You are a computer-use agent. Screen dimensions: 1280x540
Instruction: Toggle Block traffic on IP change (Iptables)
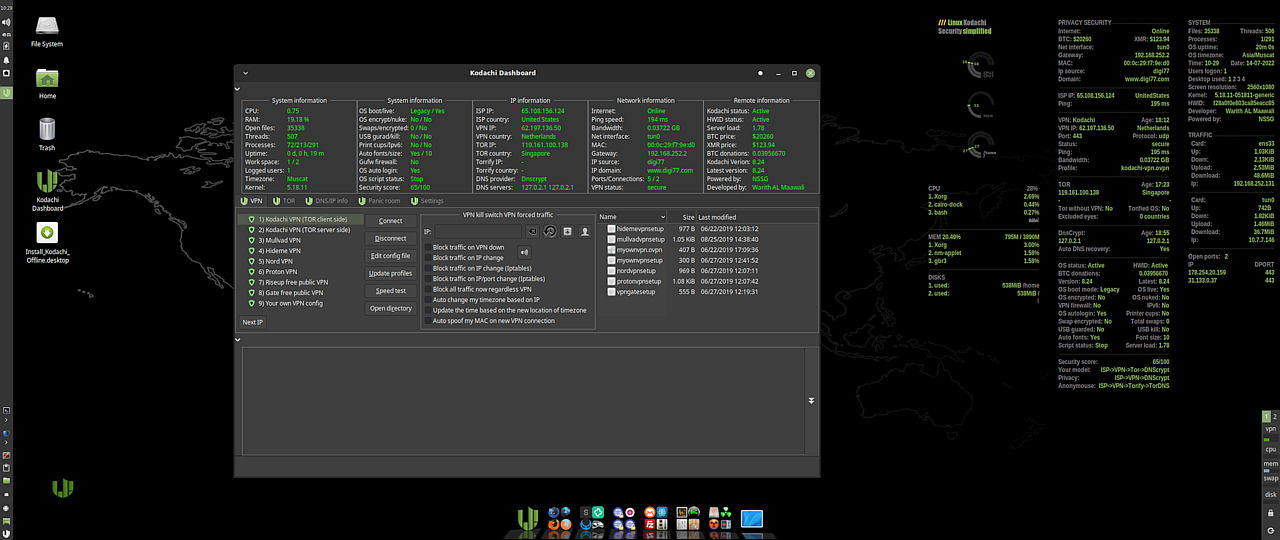428,268
